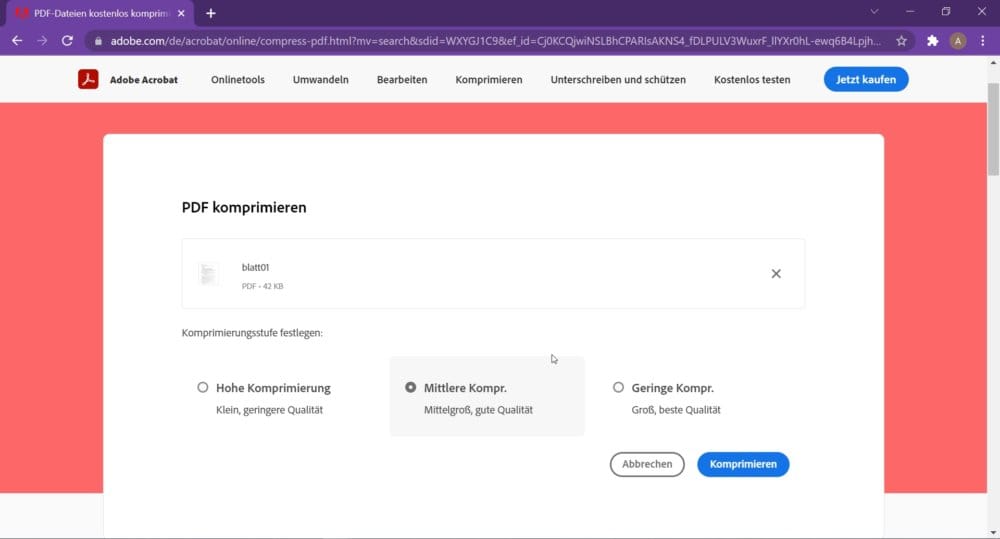Click scrollbar down arrow
Image resolution: width=1000 pixels, height=539 pixels.
point(993,533)
